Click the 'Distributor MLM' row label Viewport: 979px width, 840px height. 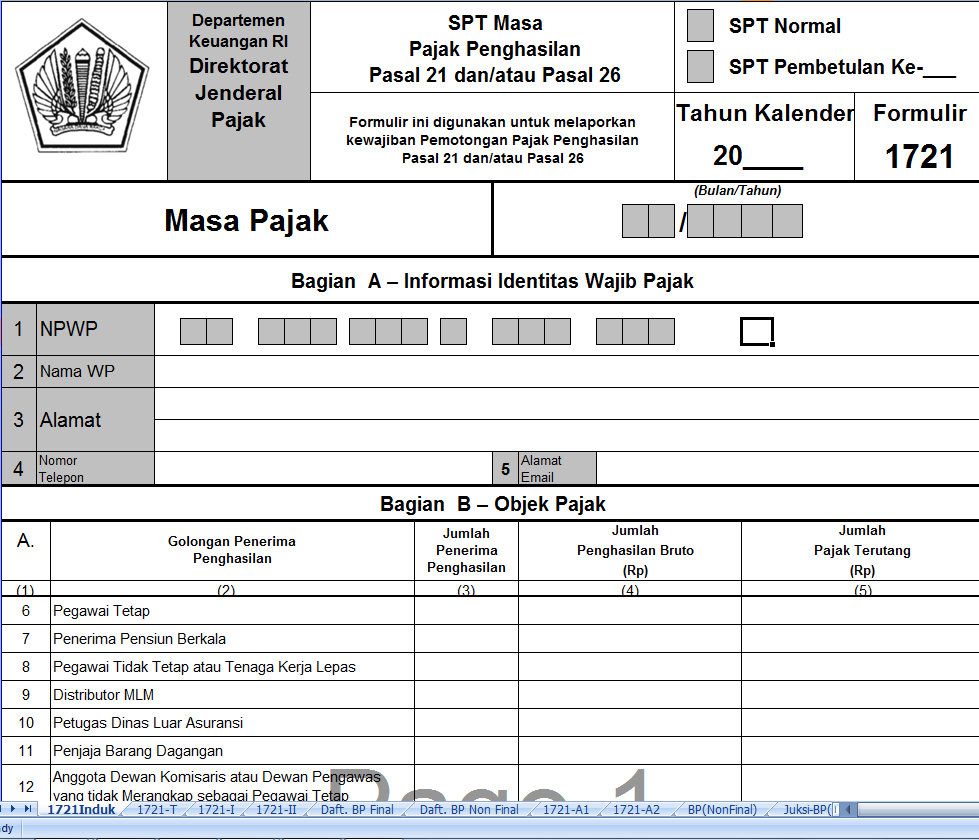click(103, 694)
